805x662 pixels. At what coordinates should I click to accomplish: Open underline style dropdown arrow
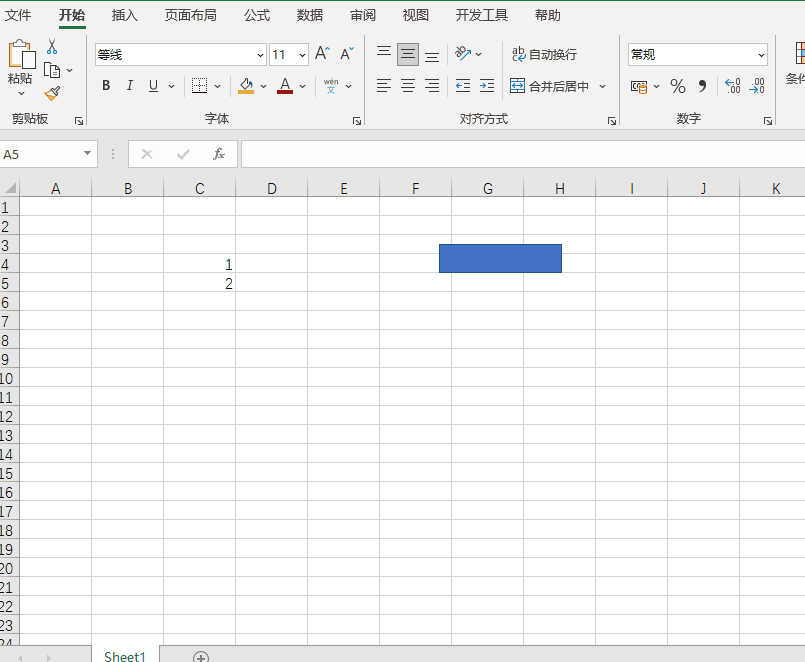tap(171, 86)
